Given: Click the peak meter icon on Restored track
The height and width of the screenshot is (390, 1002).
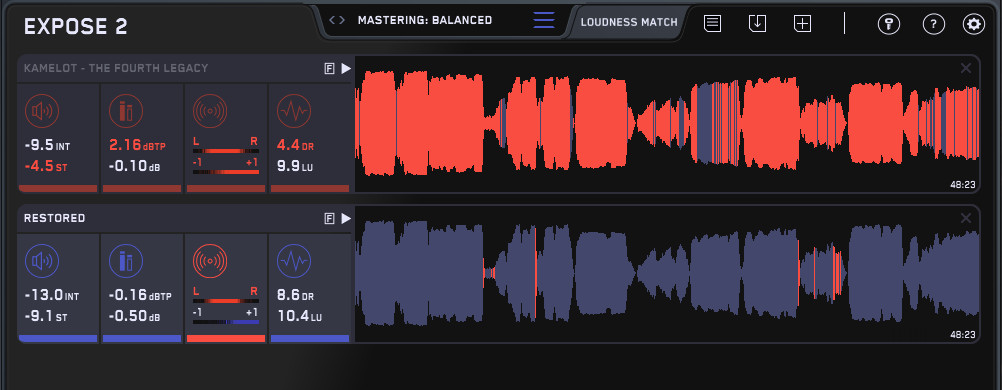Looking at the screenshot, I should (126, 261).
